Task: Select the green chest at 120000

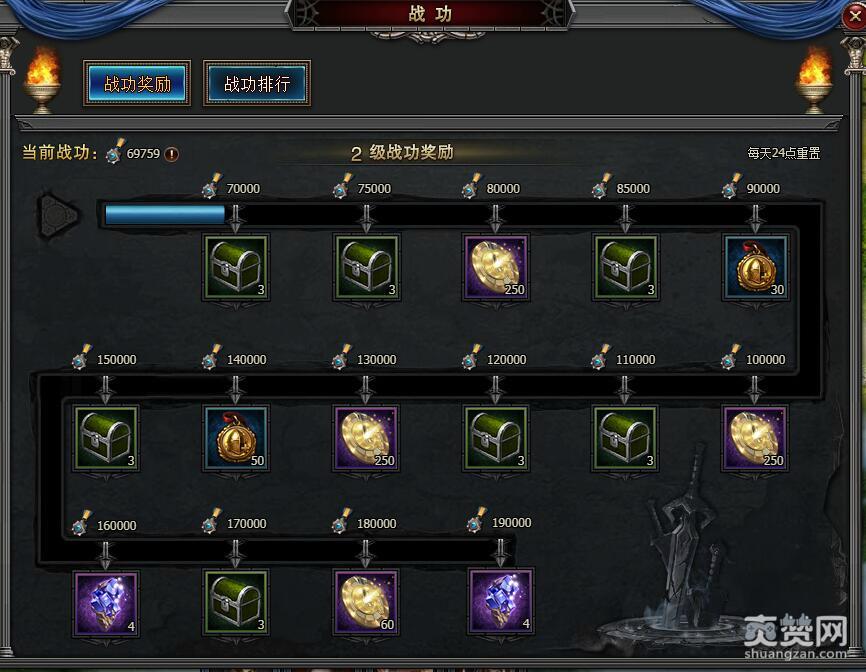Action: pos(496,438)
